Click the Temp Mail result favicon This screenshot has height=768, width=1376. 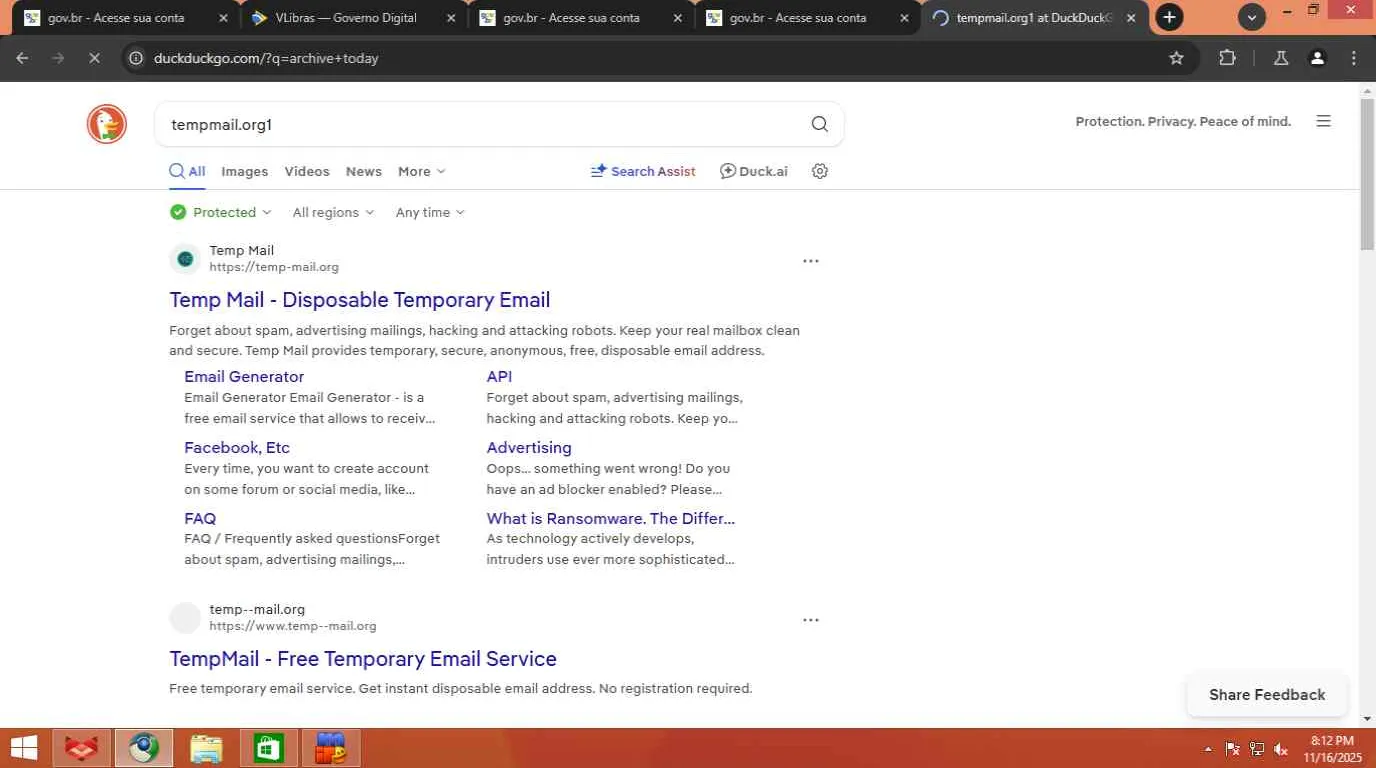click(x=185, y=259)
